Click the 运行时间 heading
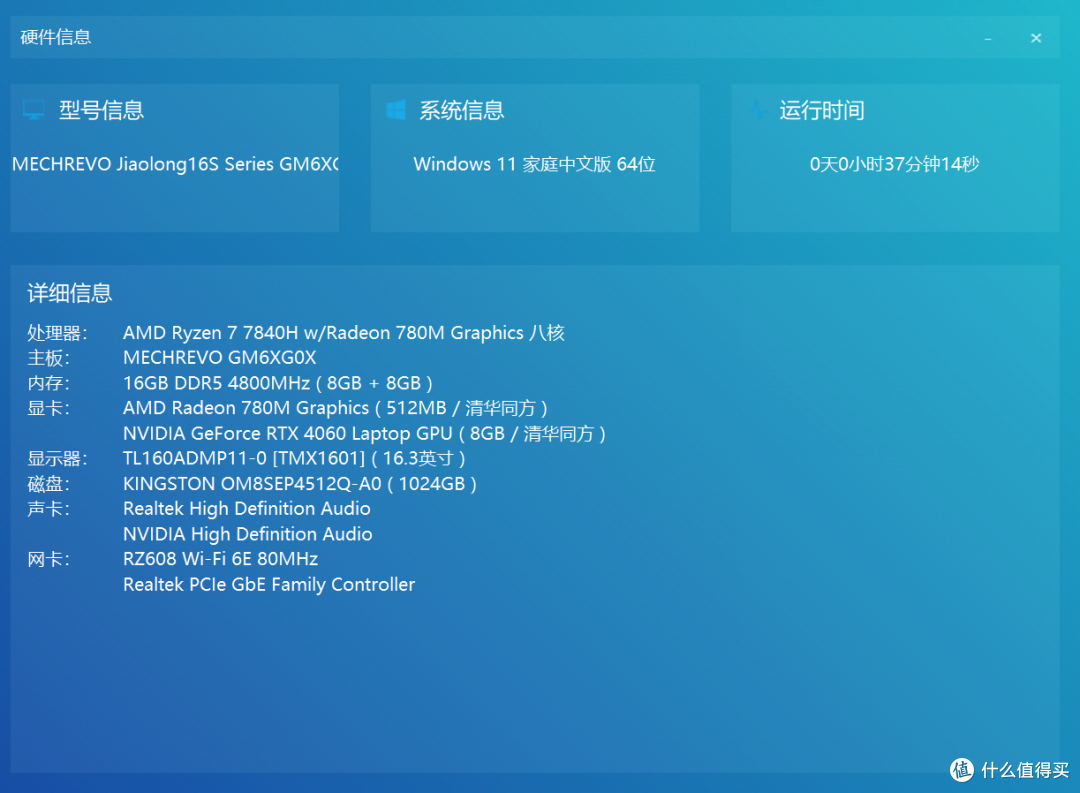This screenshot has height=793, width=1080. 822,110
